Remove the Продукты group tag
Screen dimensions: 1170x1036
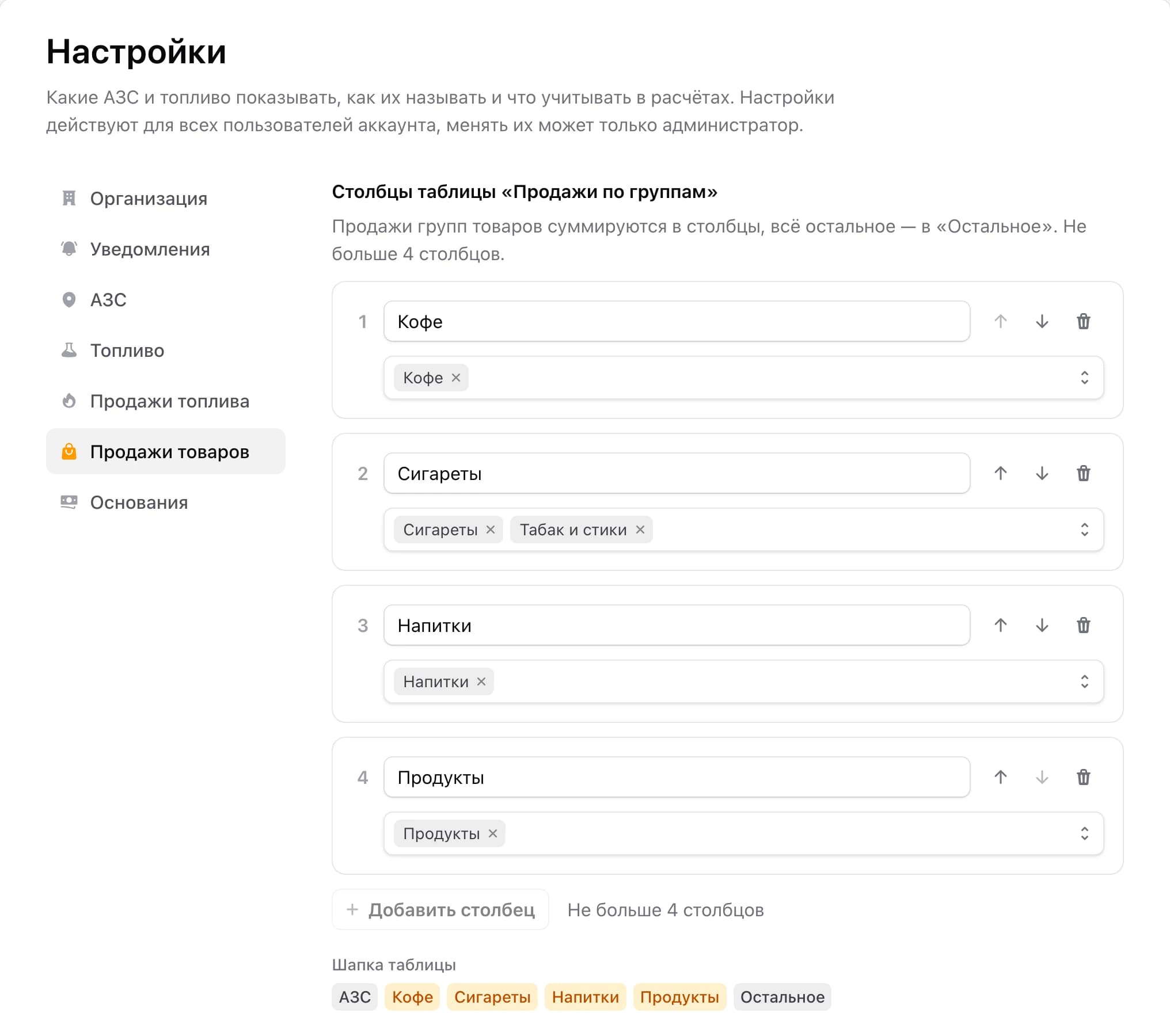[492, 833]
